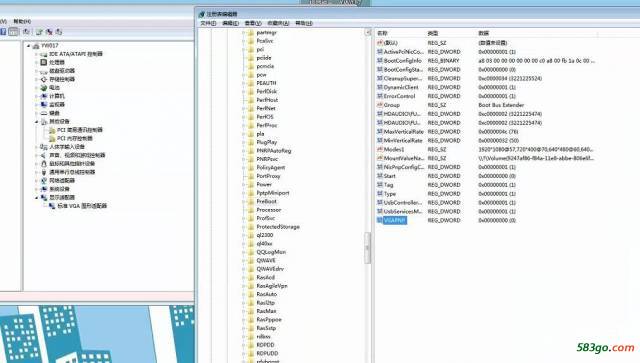640x363 pixels.
Task: Click the PolicyAgent folder icon
Action: coord(251,167)
